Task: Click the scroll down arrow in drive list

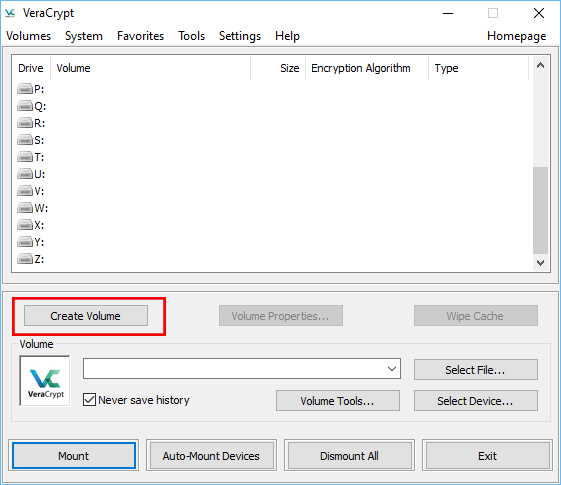Action: tap(540, 263)
